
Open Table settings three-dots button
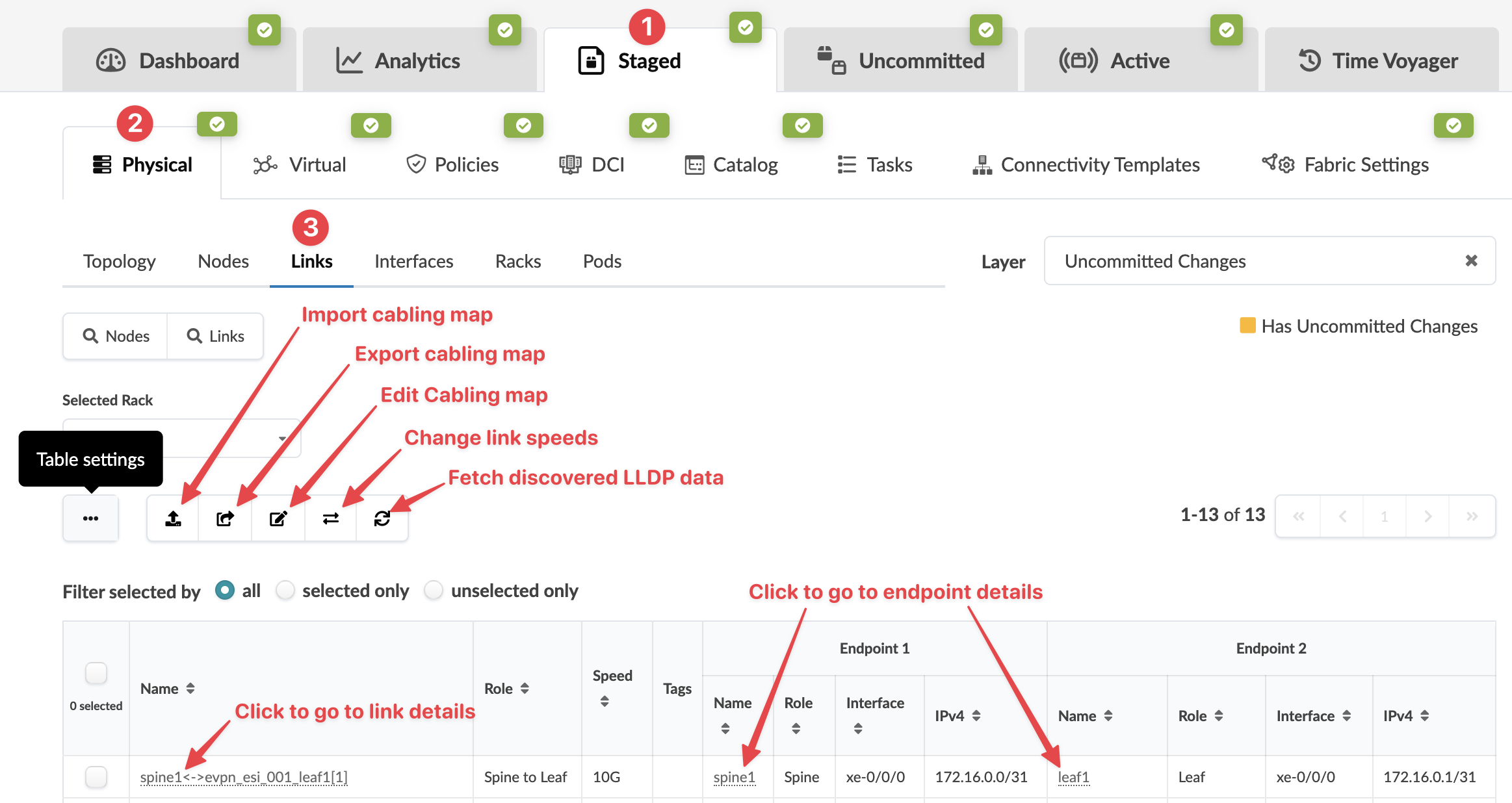click(x=90, y=518)
